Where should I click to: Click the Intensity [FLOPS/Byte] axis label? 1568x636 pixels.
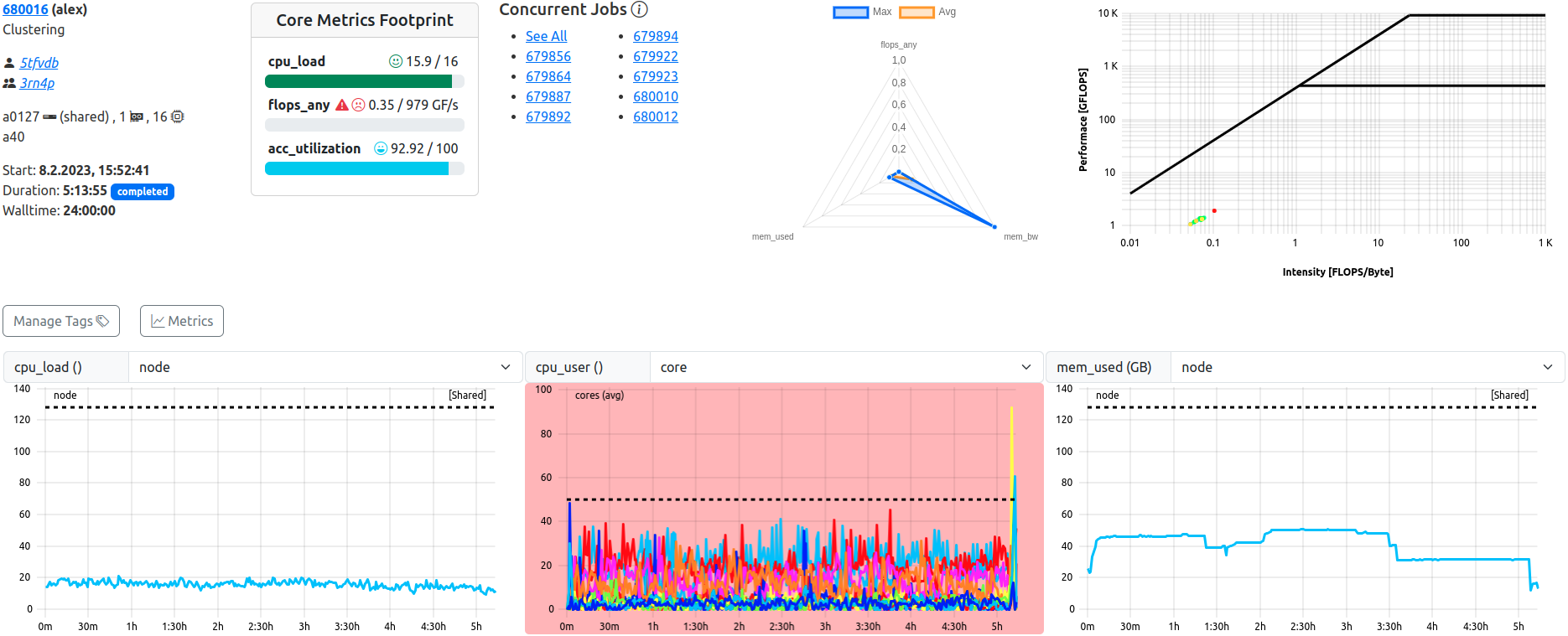pyautogui.click(x=1337, y=272)
